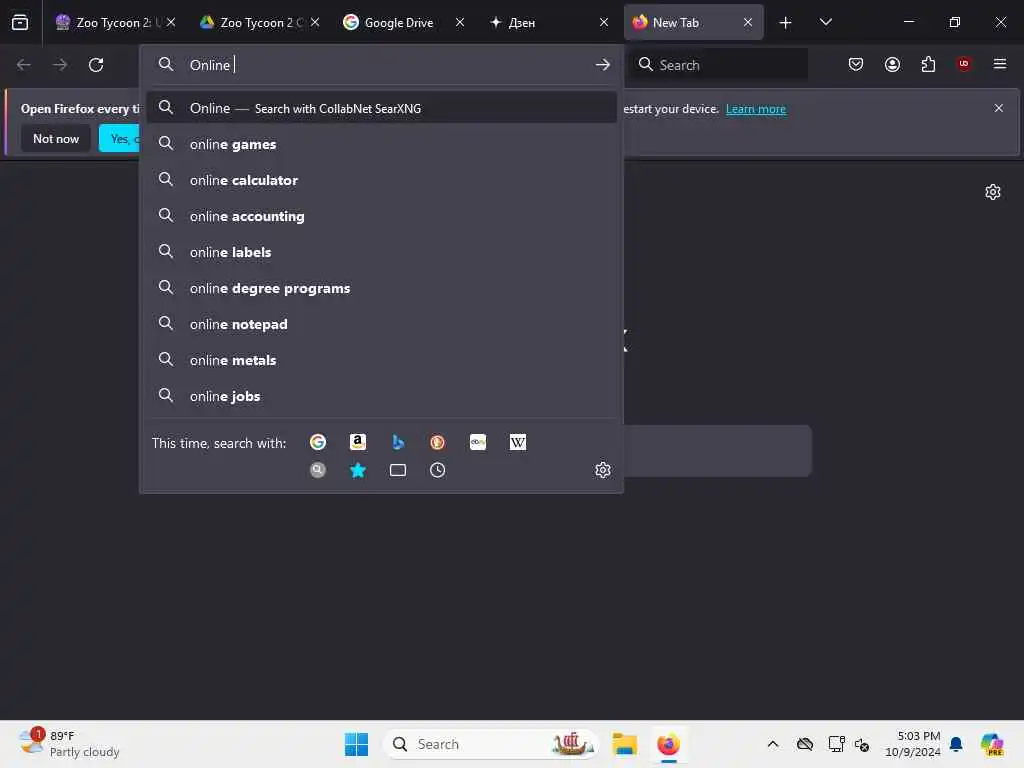Click the Firefox taskbar icon
The image size is (1024, 768).
pos(668,744)
